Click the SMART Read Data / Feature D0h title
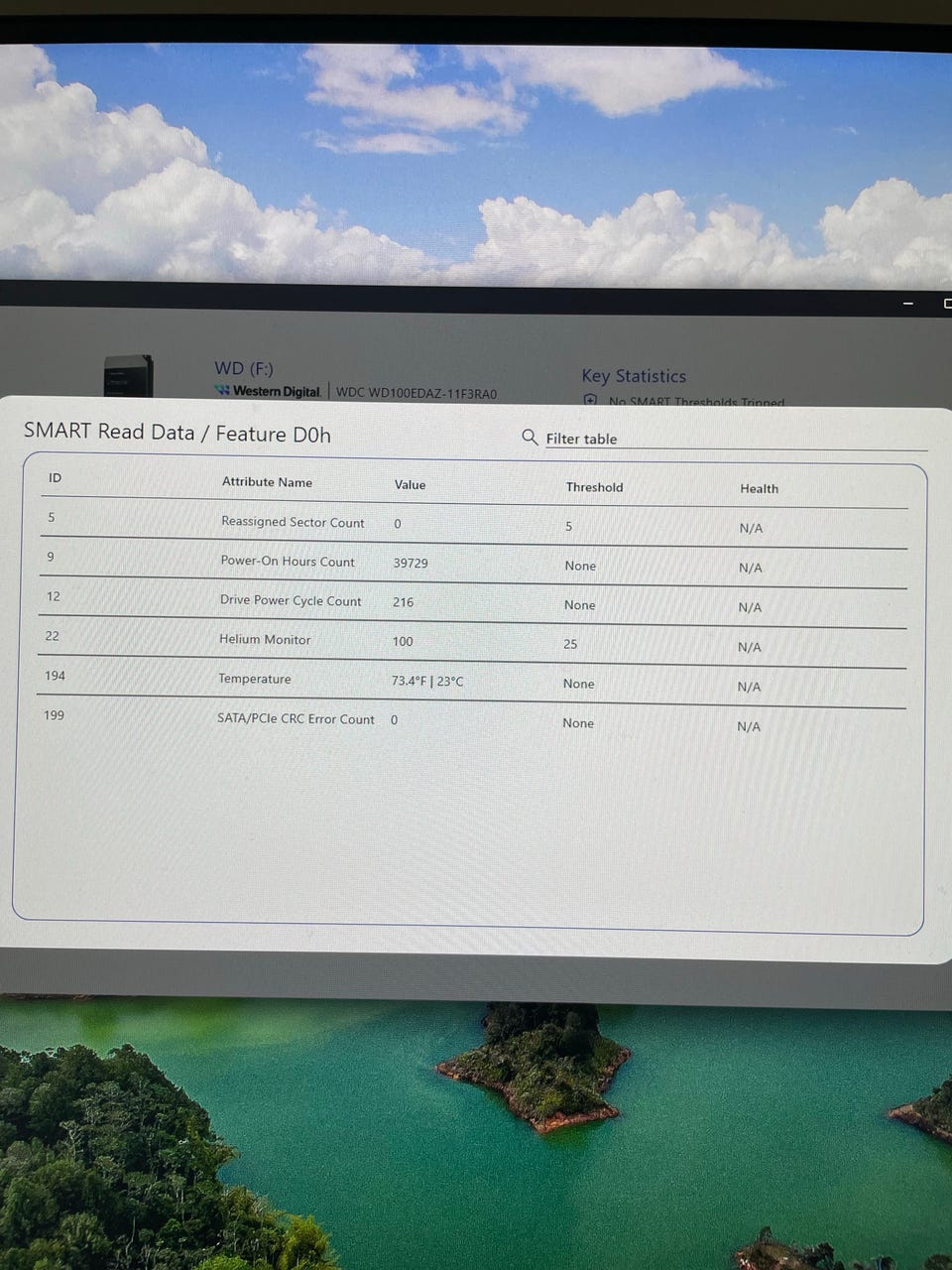 pos(178,433)
